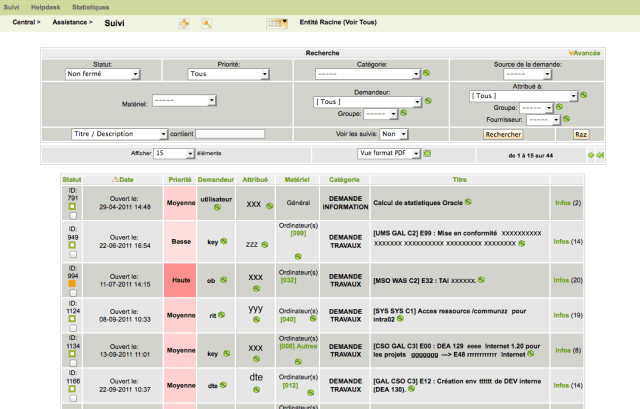Viewport: 640px width, 409px height.
Task: Go to next results page arrow
Action: pyautogui.click(x=590, y=155)
